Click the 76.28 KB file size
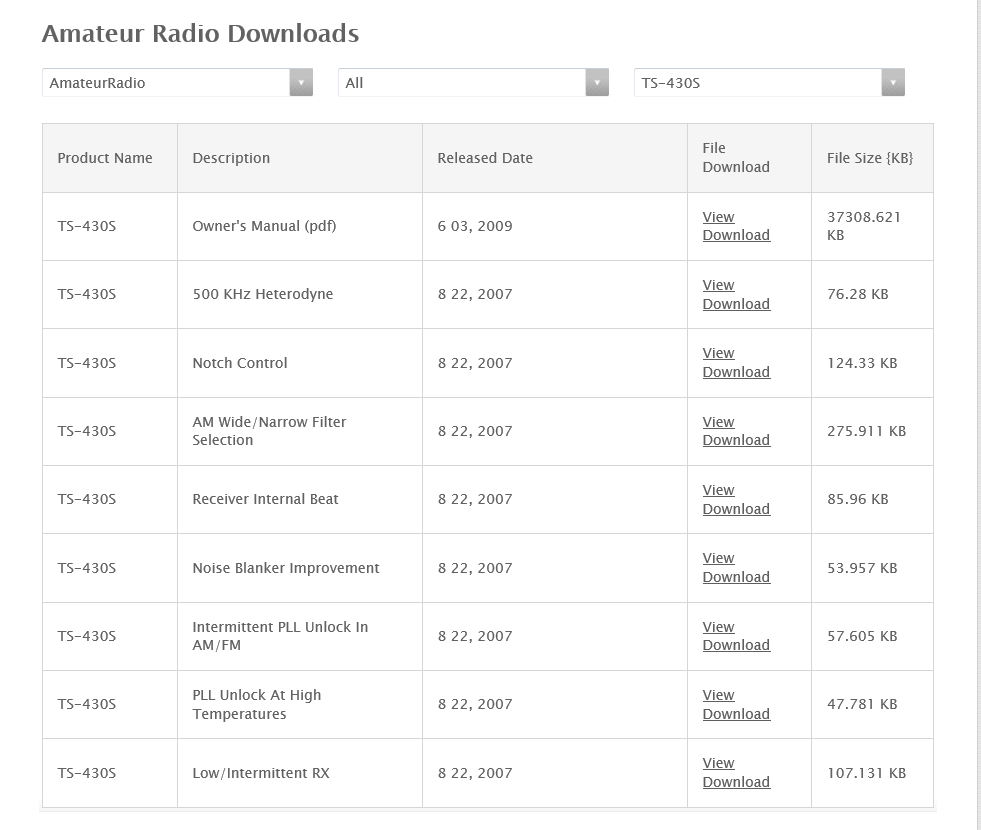 click(x=858, y=295)
